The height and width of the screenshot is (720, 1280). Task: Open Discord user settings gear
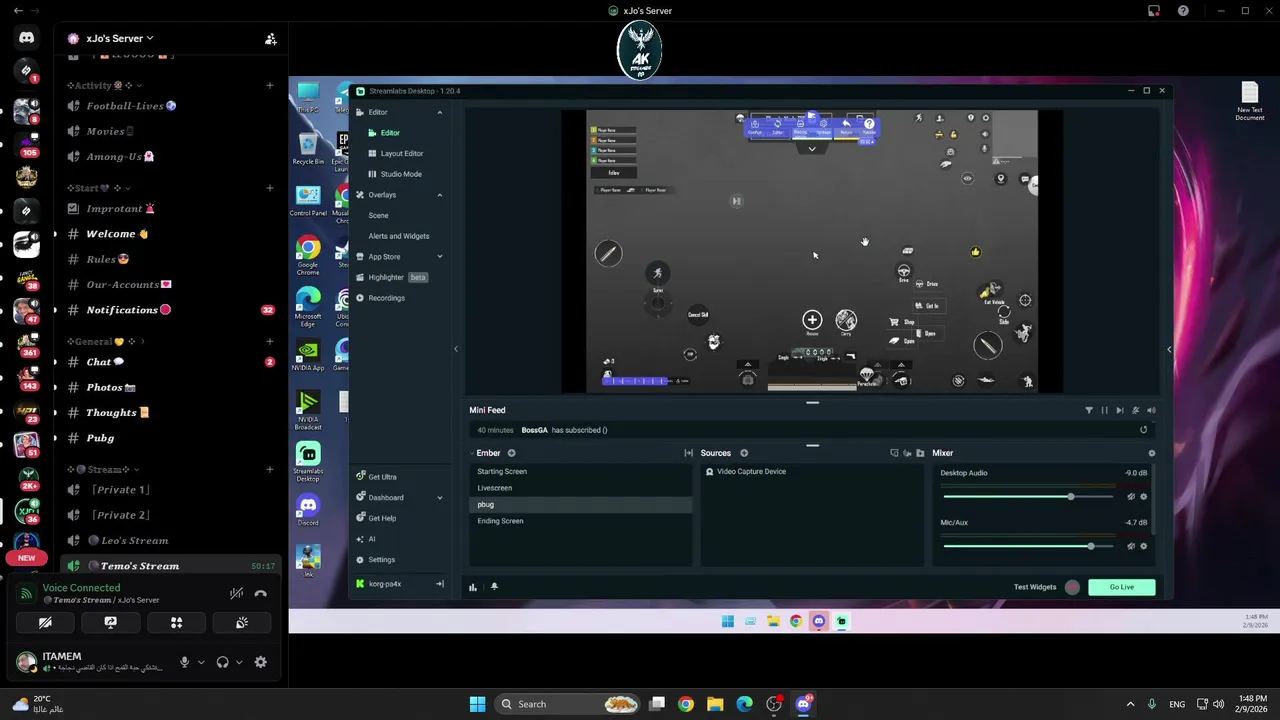coord(261,662)
